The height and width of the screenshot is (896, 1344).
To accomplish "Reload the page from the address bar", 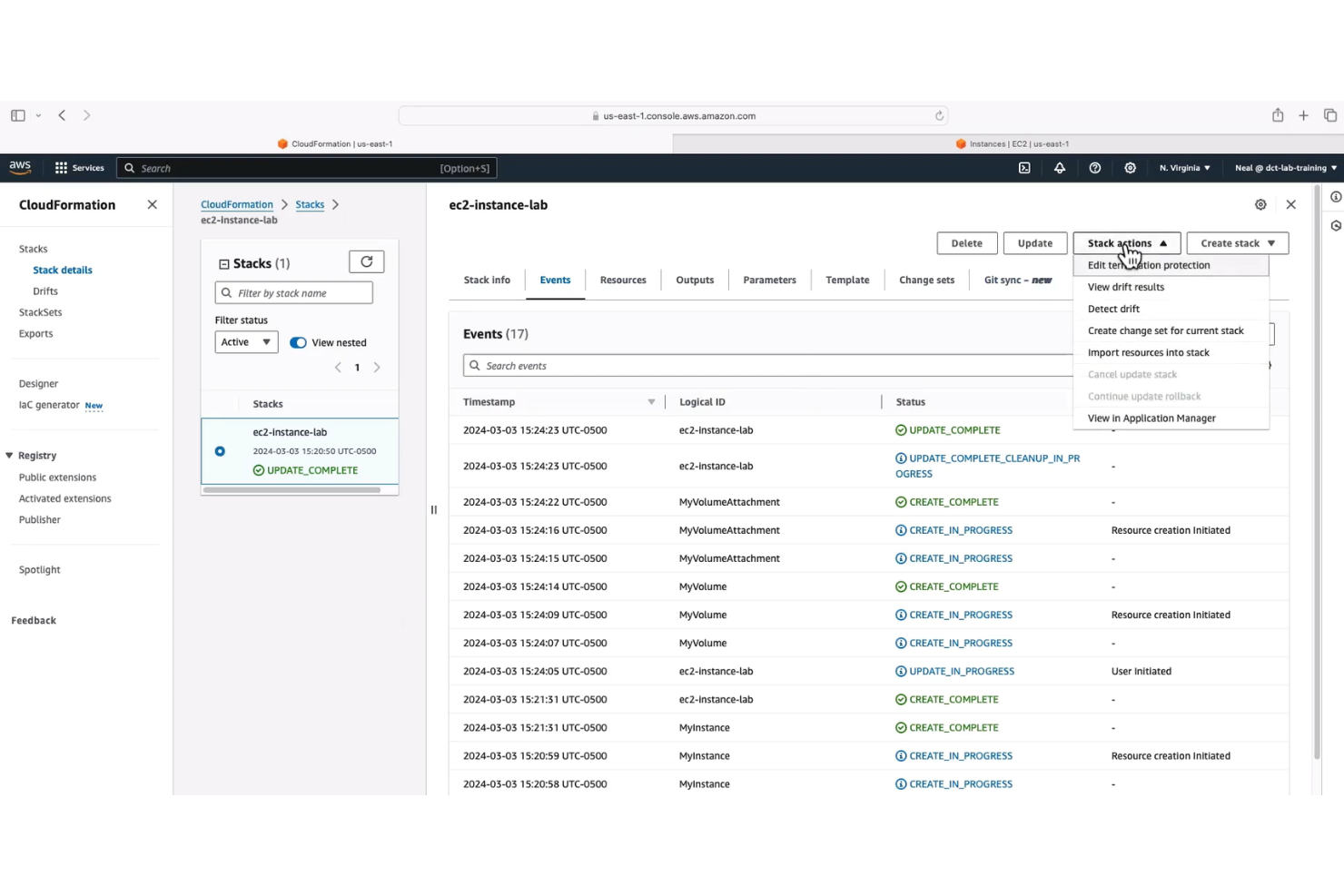I will tap(939, 115).
